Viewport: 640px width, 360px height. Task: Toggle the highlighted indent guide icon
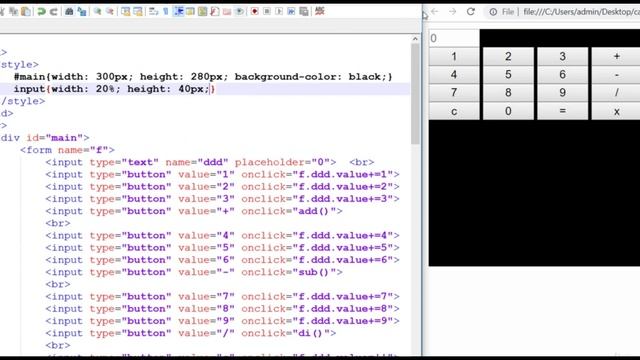[x=178, y=11]
